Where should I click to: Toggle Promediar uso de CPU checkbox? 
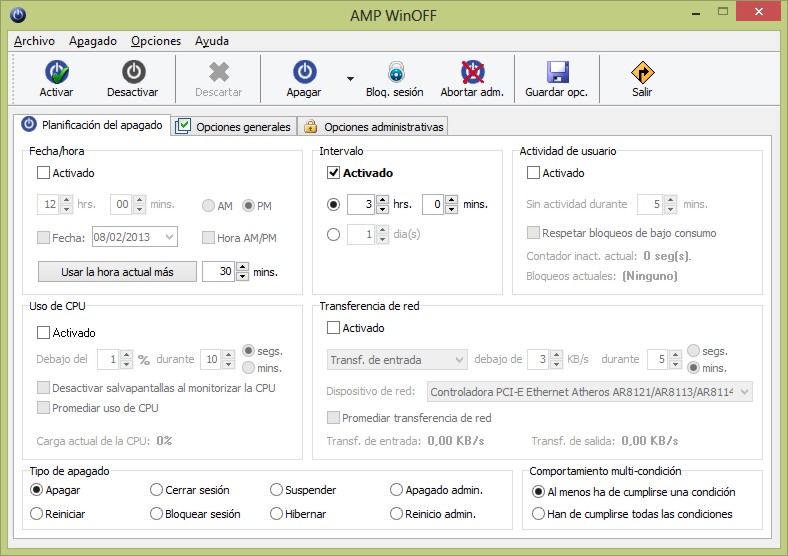click(44, 408)
